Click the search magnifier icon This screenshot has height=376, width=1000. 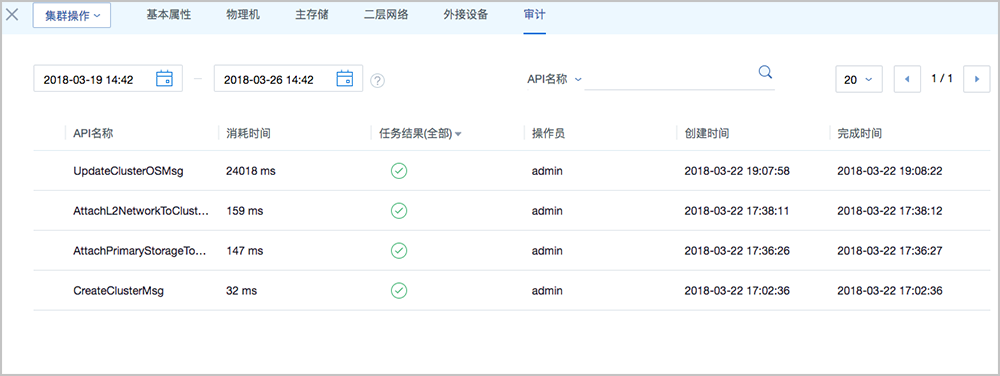coord(765,71)
